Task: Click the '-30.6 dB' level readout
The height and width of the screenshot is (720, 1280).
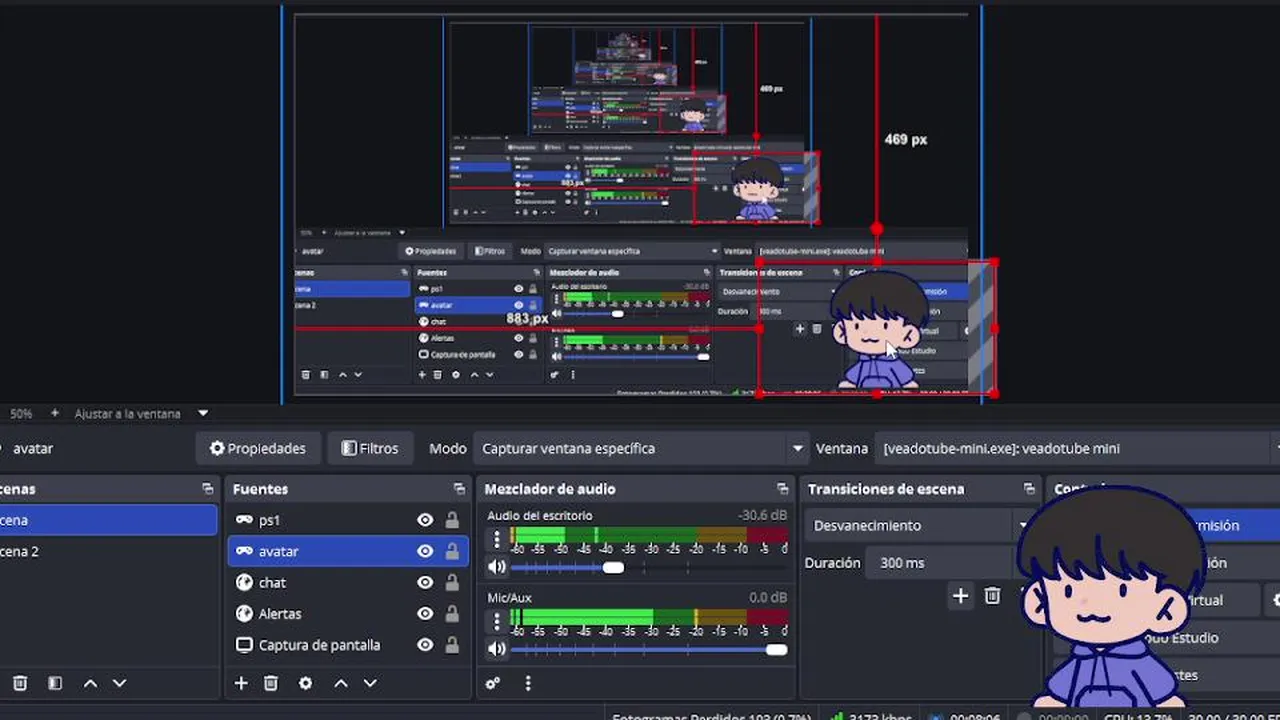Action: (762, 515)
